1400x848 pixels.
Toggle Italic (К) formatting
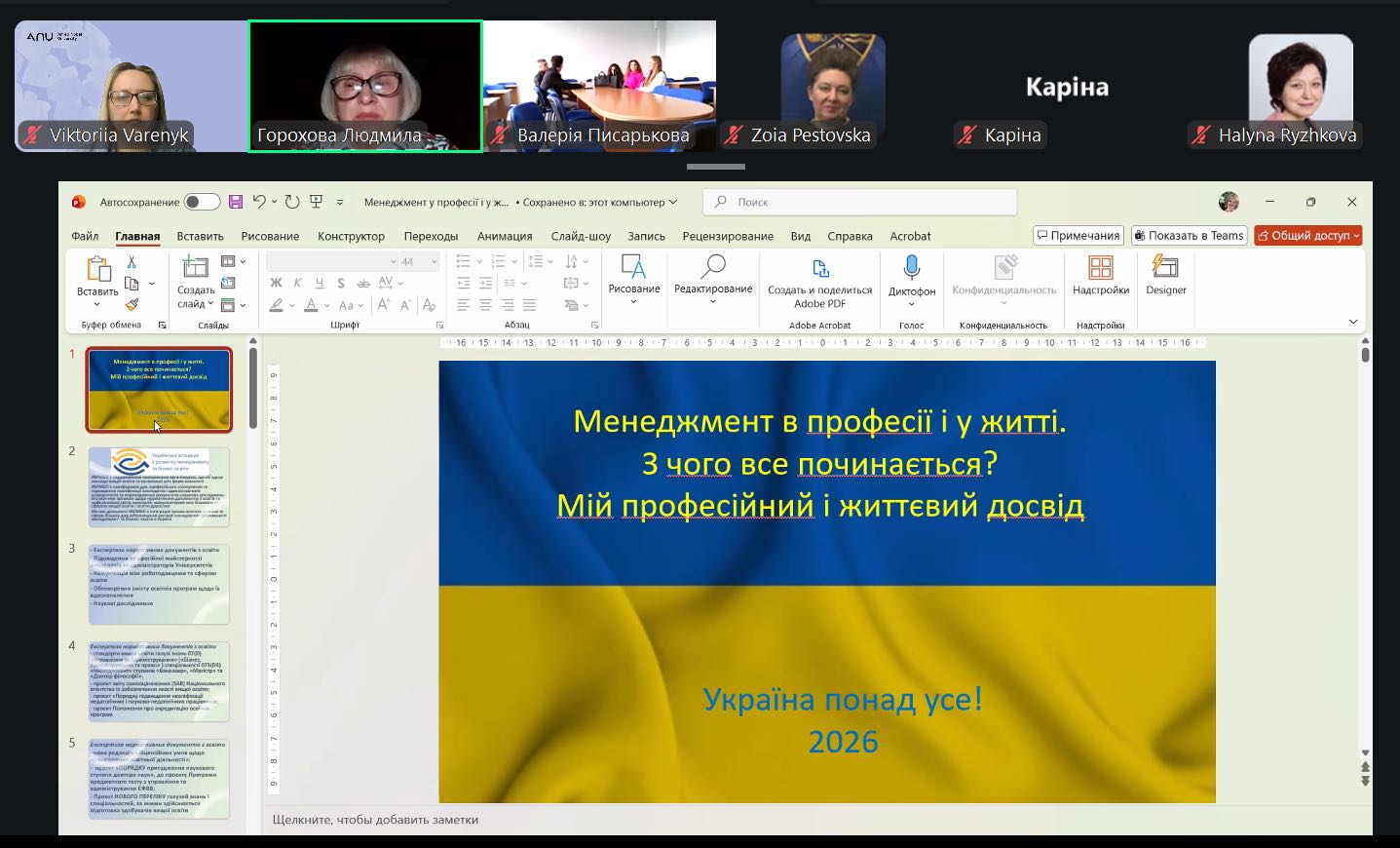[297, 283]
